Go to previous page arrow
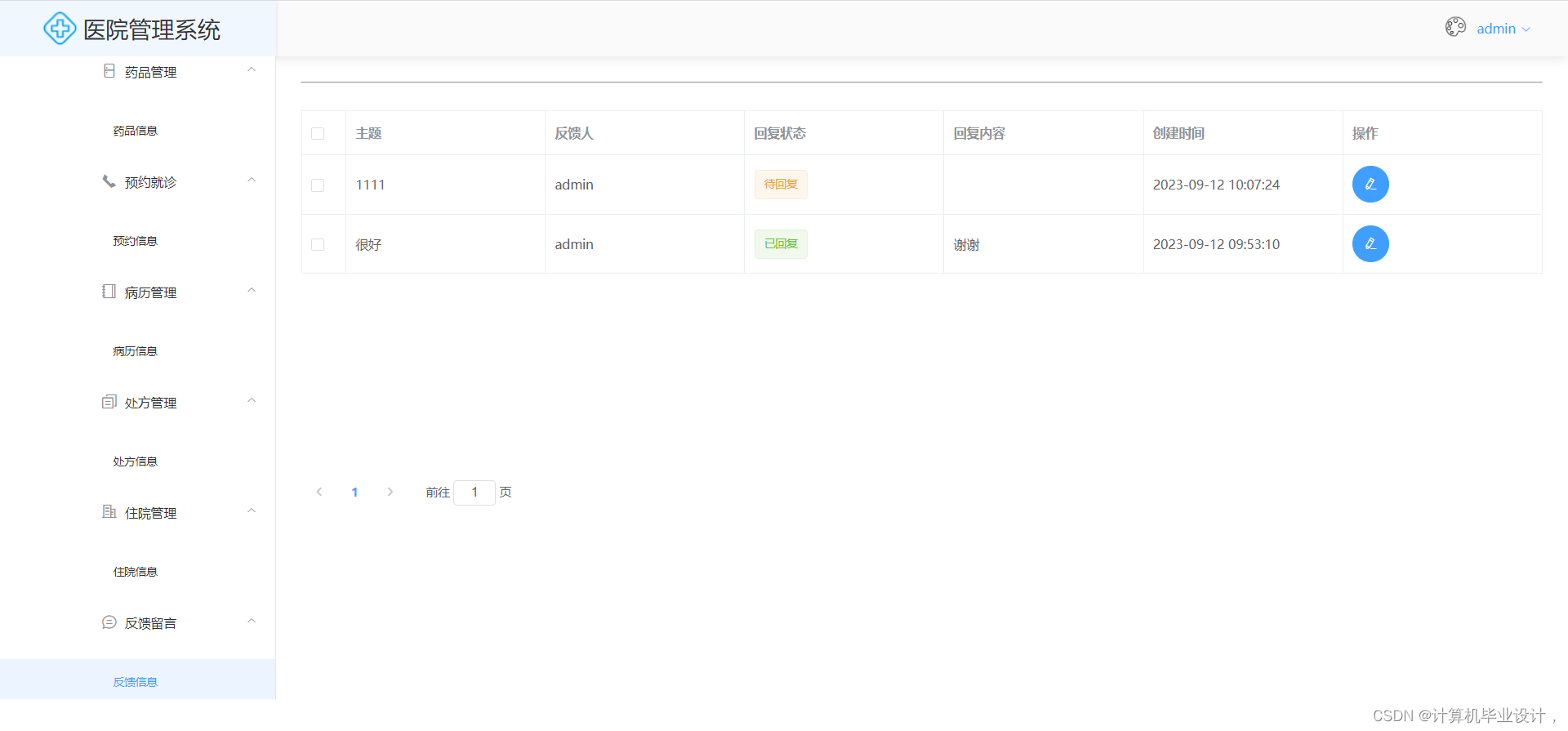Screen dimensions: 1568x731 319,492
